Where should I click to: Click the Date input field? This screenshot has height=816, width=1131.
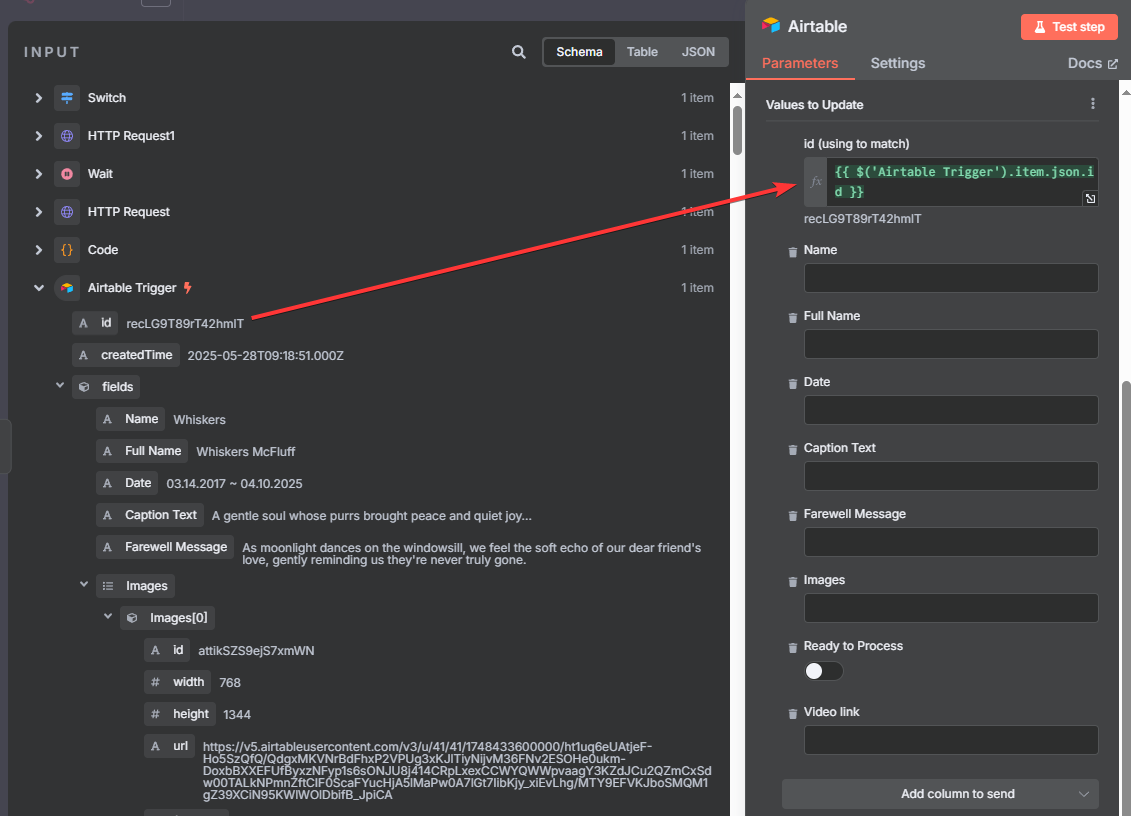point(951,410)
